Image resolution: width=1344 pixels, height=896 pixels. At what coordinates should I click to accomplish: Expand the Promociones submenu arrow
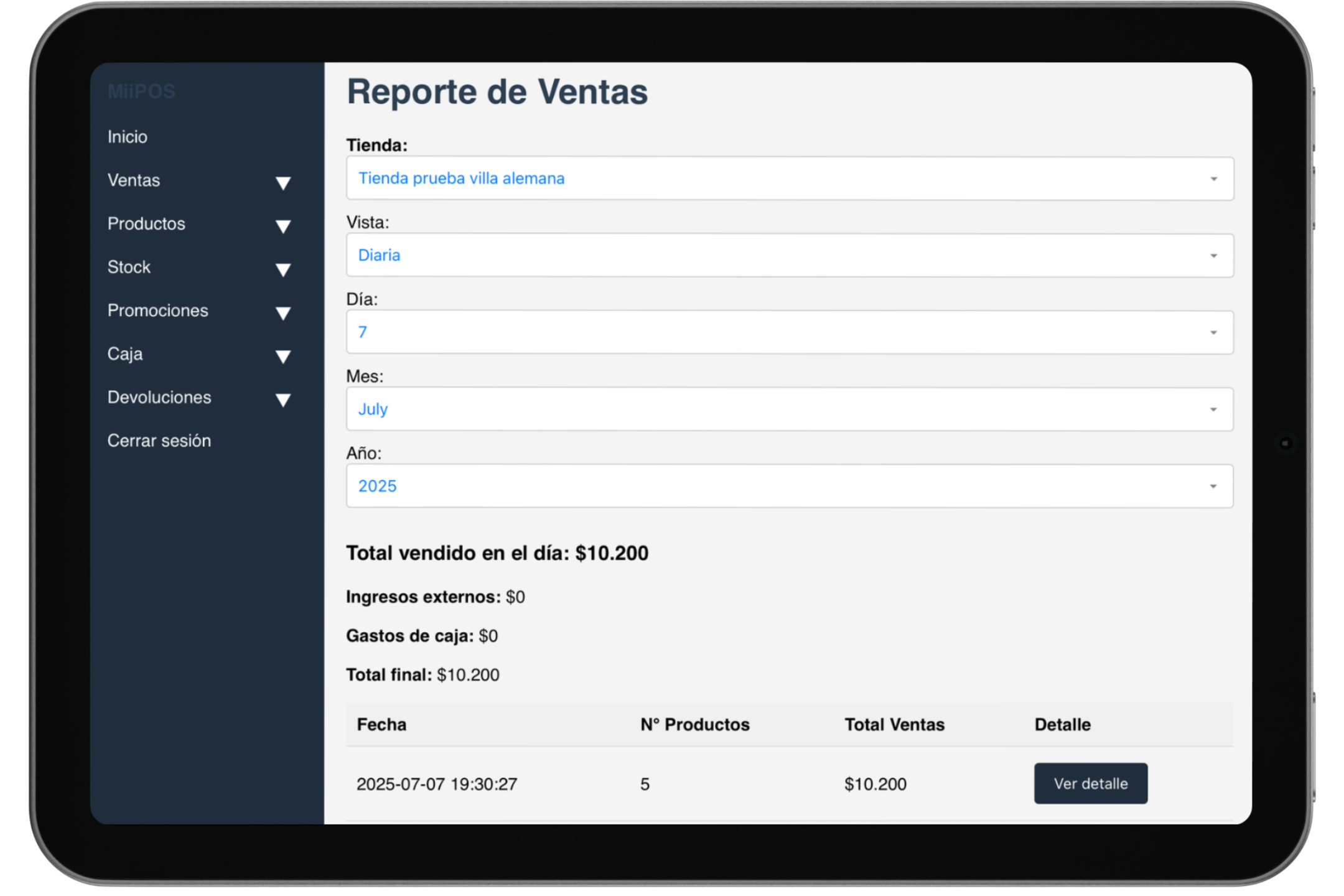[x=283, y=313]
